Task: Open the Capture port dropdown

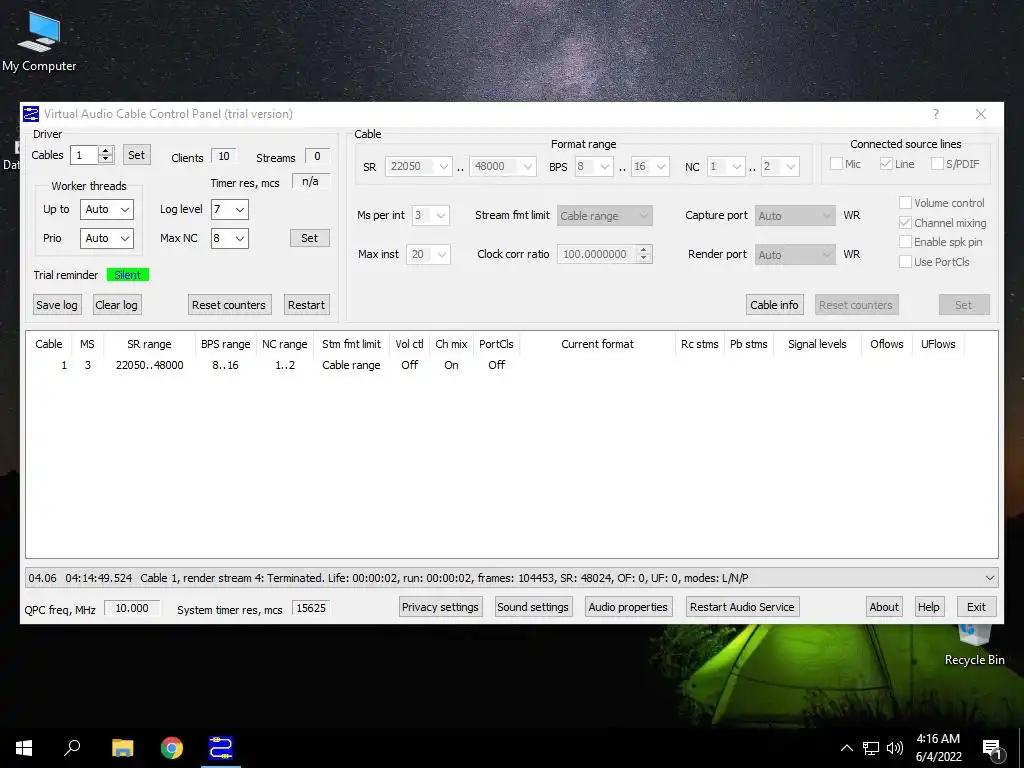Action: pyautogui.click(x=795, y=216)
